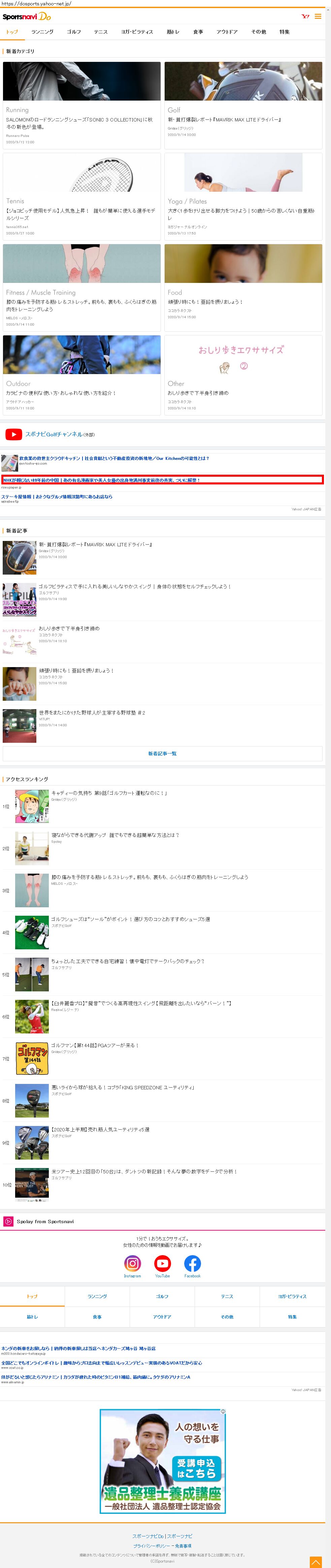Click the Sportsnavi Do logo
331x1568 pixels.
[27, 16]
